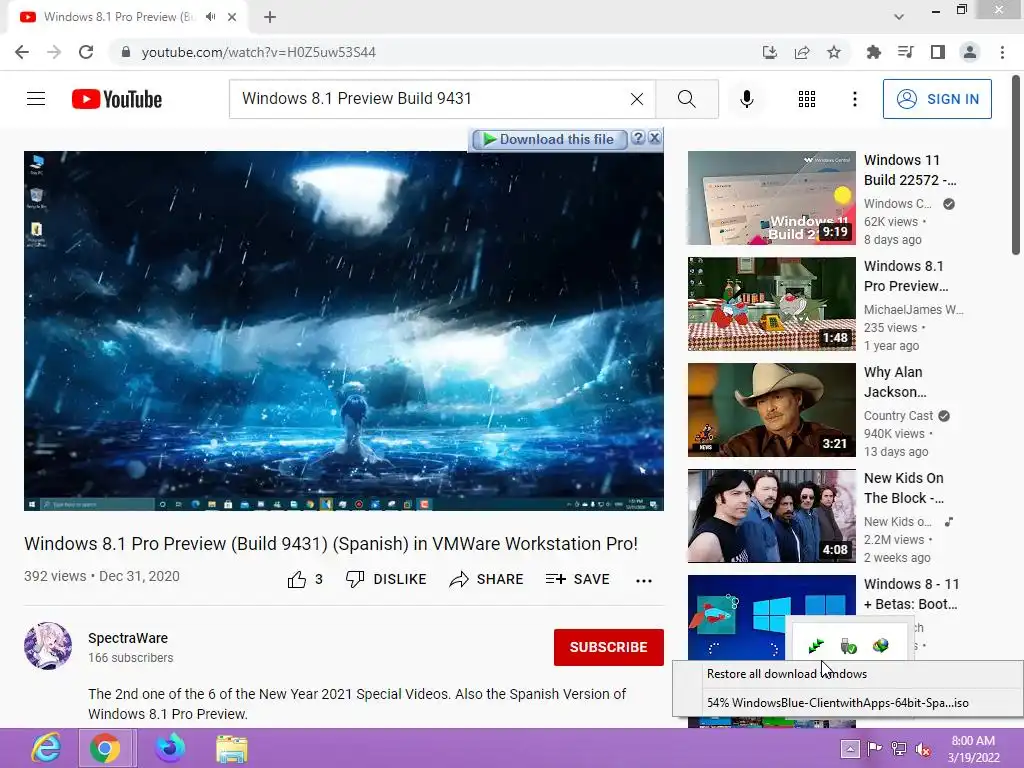This screenshot has width=1024, height=768.
Task: Click the video player to pause
Action: tap(344, 330)
